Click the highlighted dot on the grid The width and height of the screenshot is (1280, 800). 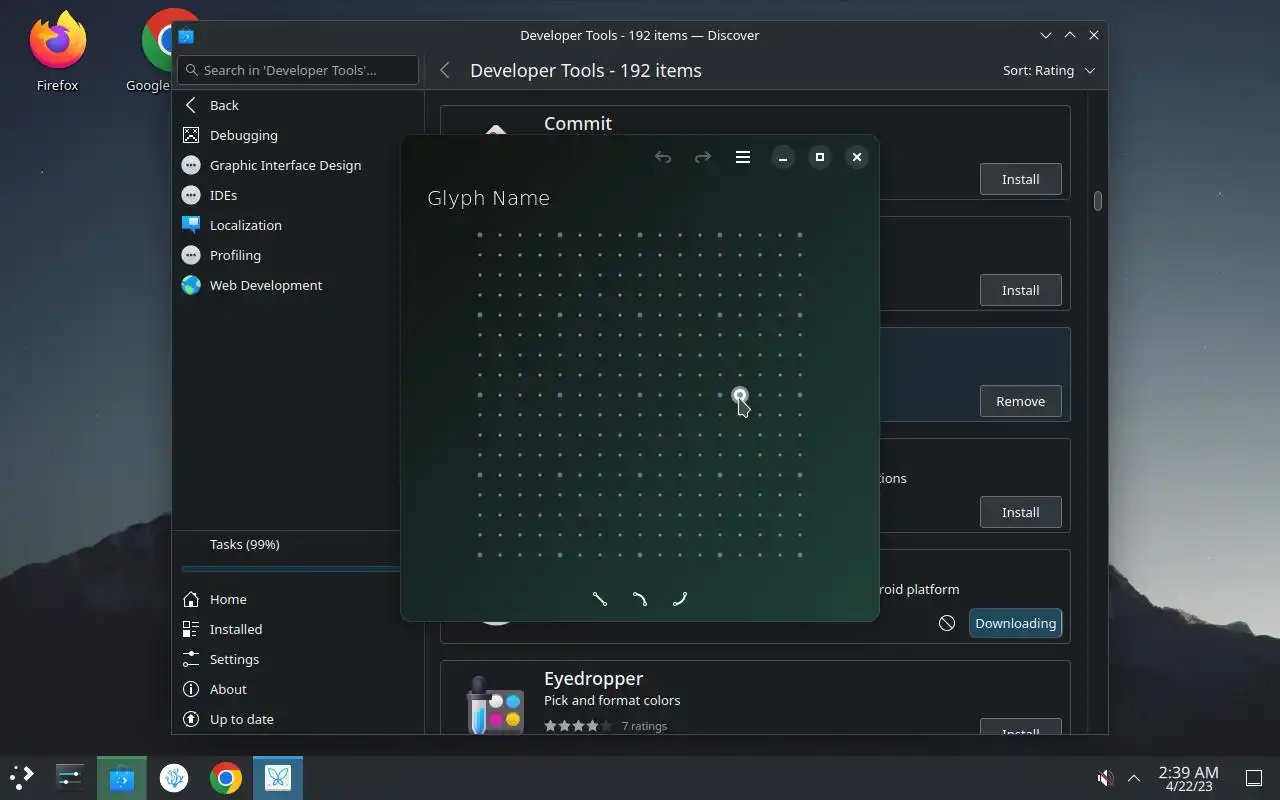[x=740, y=395]
